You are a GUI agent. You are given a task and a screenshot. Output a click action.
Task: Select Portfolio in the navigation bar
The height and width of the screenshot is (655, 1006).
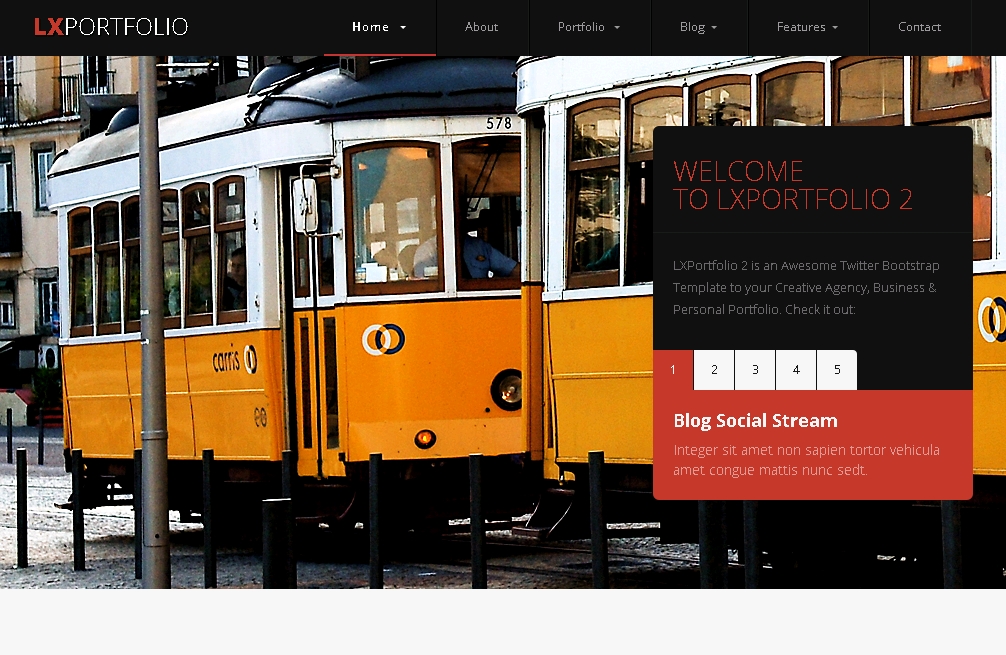pos(581,27)
